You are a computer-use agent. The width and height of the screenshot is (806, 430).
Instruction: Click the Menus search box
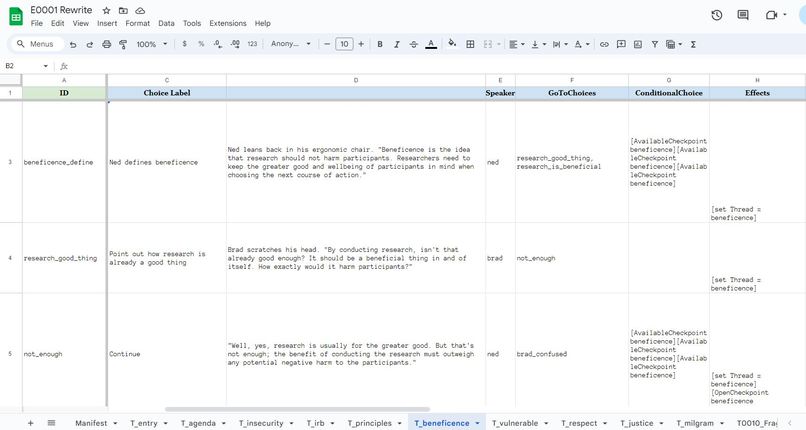(x=37, y=44)
